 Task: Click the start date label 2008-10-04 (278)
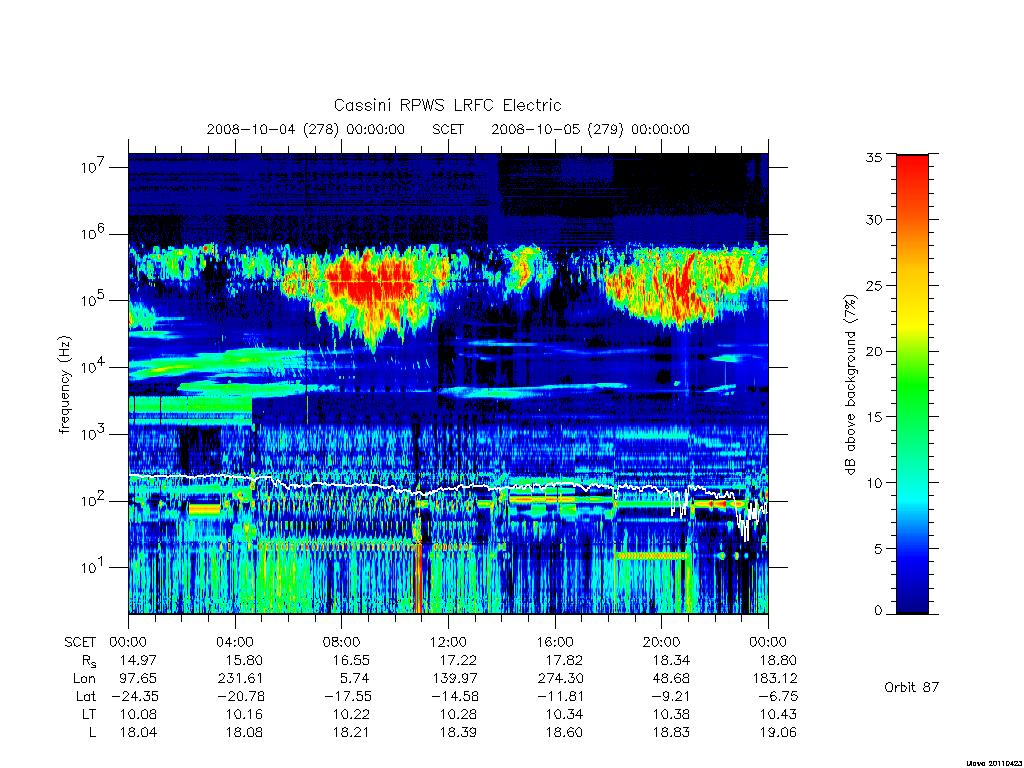click(x=273, y=129)
